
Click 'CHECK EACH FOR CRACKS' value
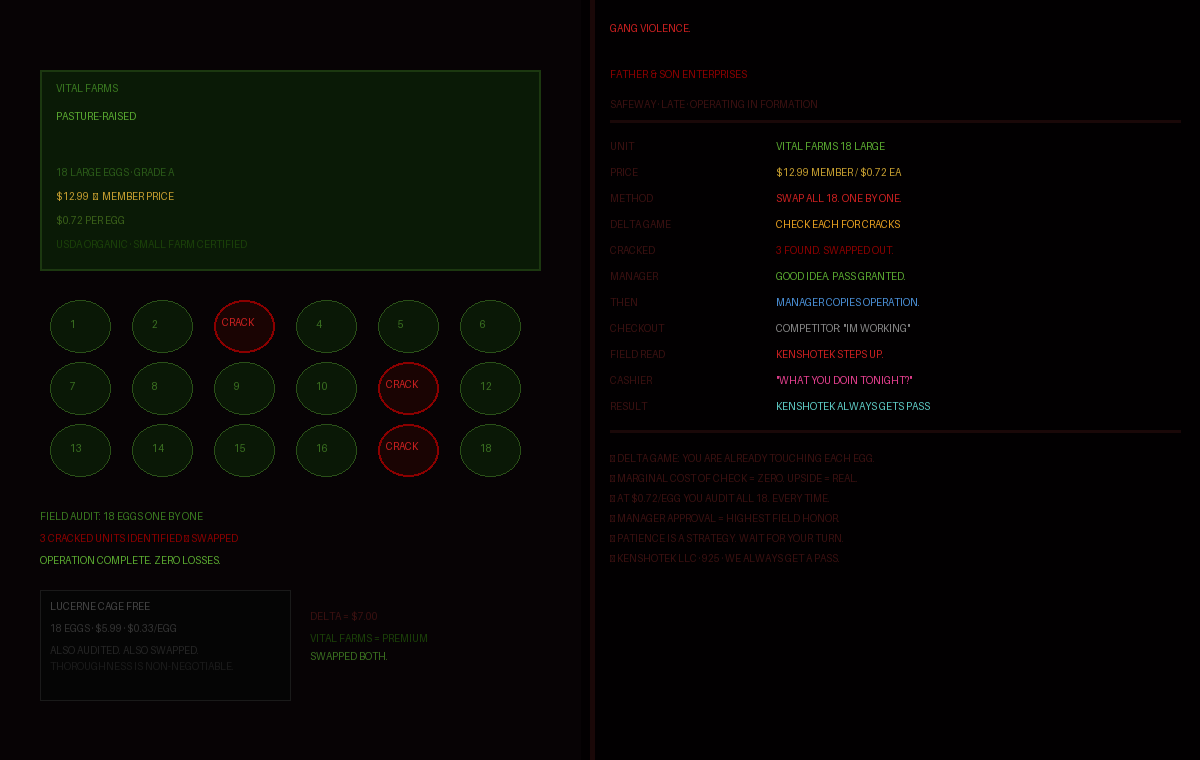pos(838,225)
